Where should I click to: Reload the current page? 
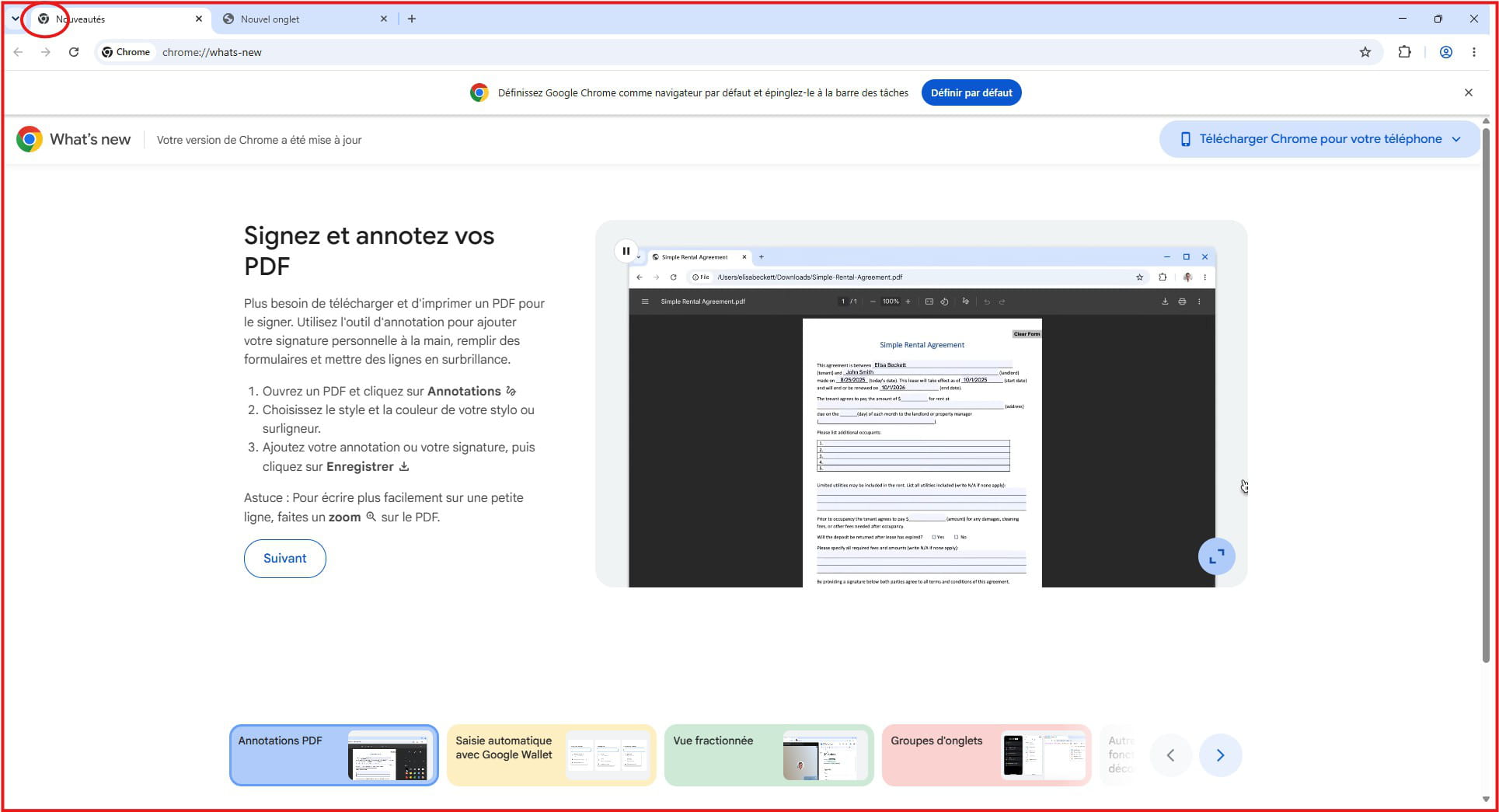click(x=74, y=52)
